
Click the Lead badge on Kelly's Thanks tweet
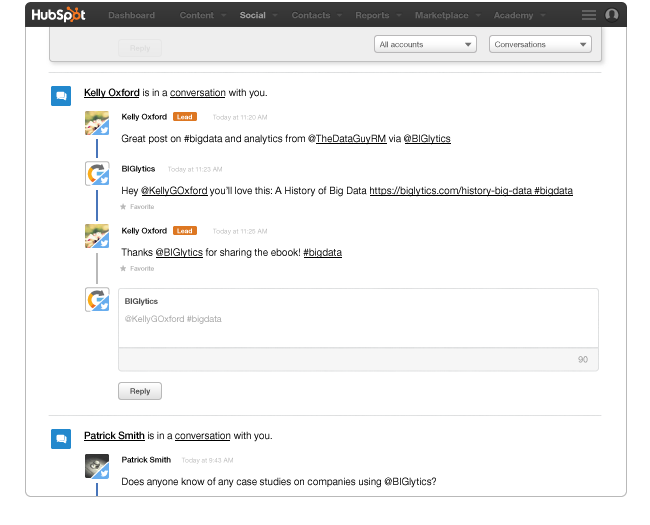(184, 231)
